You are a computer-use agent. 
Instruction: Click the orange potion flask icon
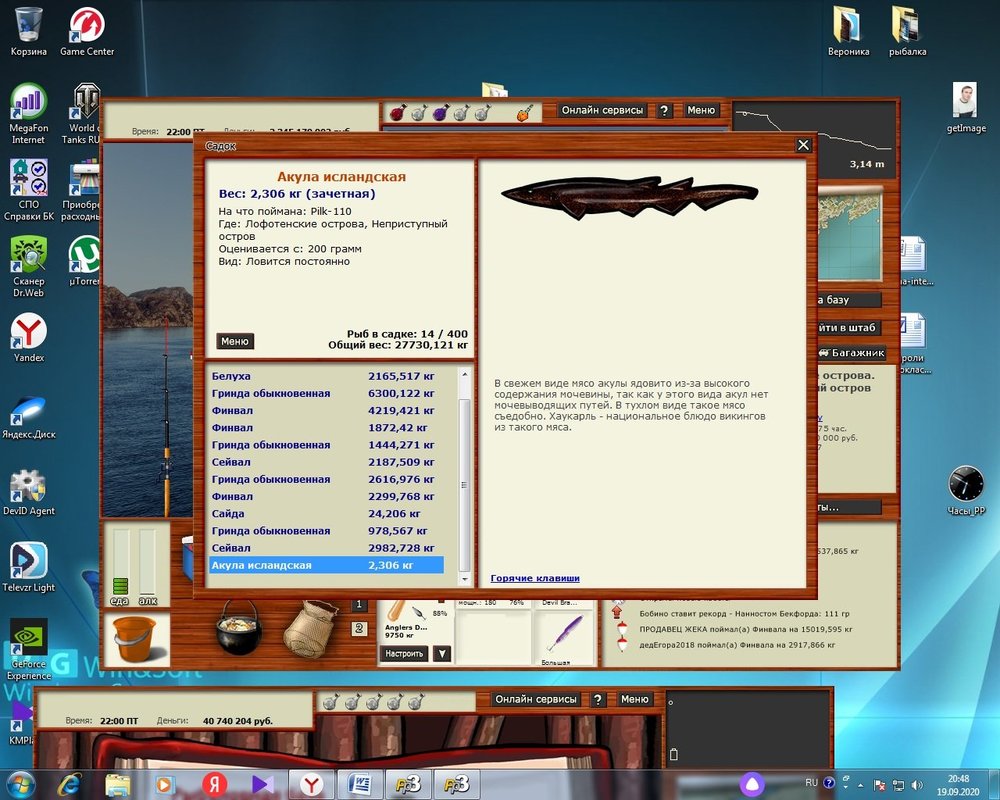pyautogui.click(x=523, y=113)
